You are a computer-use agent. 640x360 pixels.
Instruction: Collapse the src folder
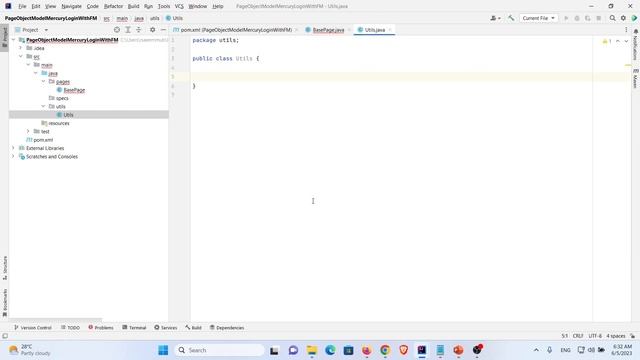pyautogui.click(x=21, y=56)
